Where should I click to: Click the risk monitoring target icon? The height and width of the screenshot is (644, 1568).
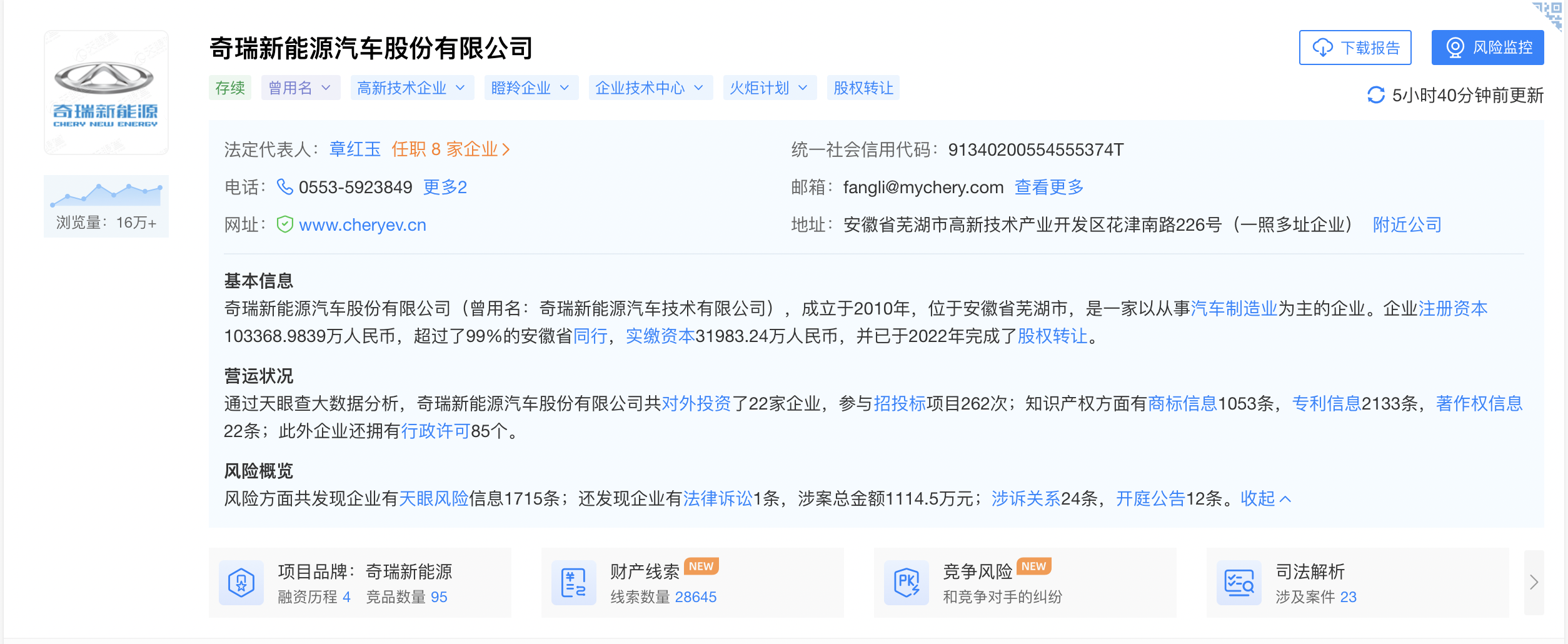coord(1455,48)
